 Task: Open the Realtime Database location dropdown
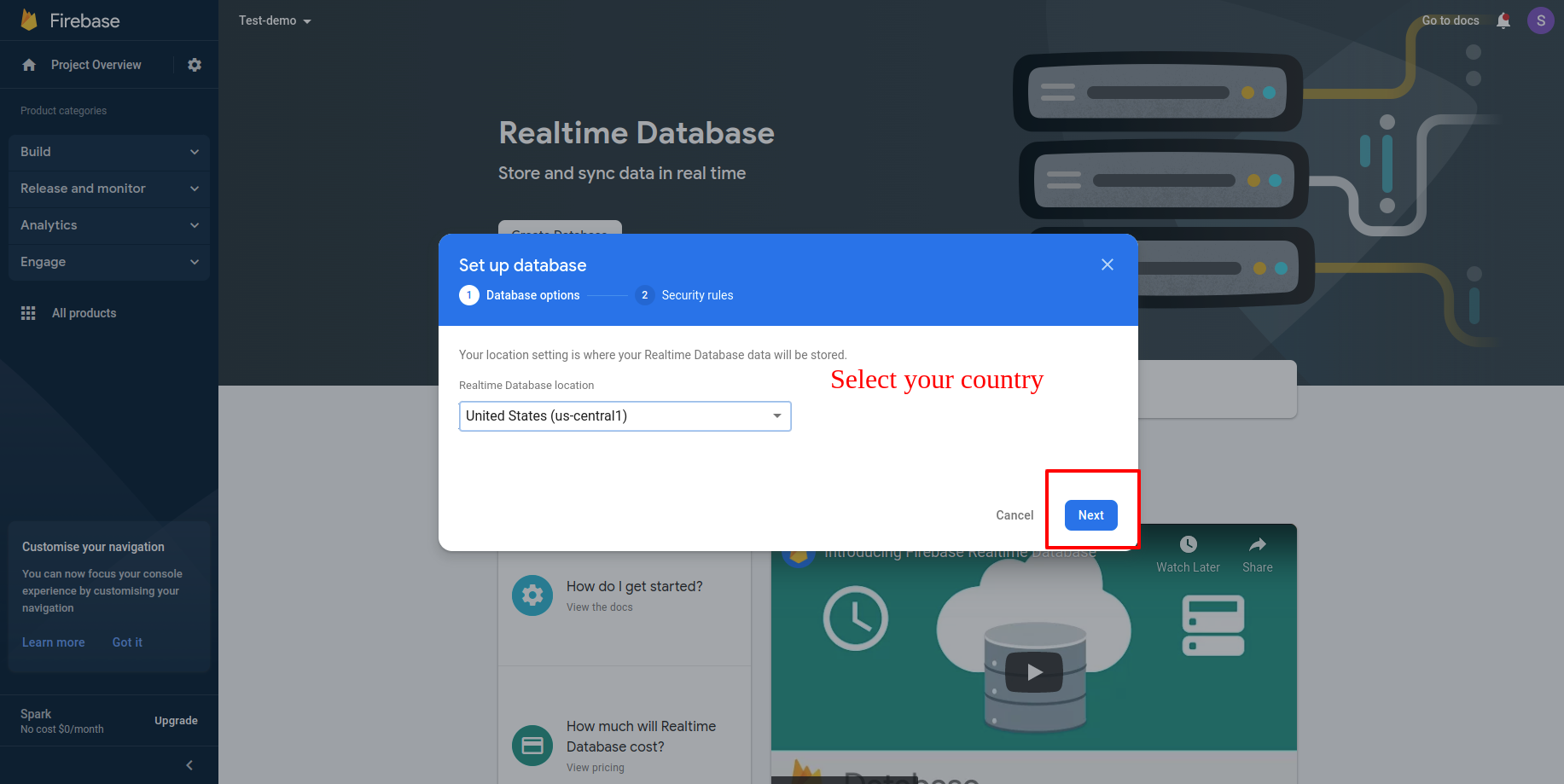click(625, 416)
